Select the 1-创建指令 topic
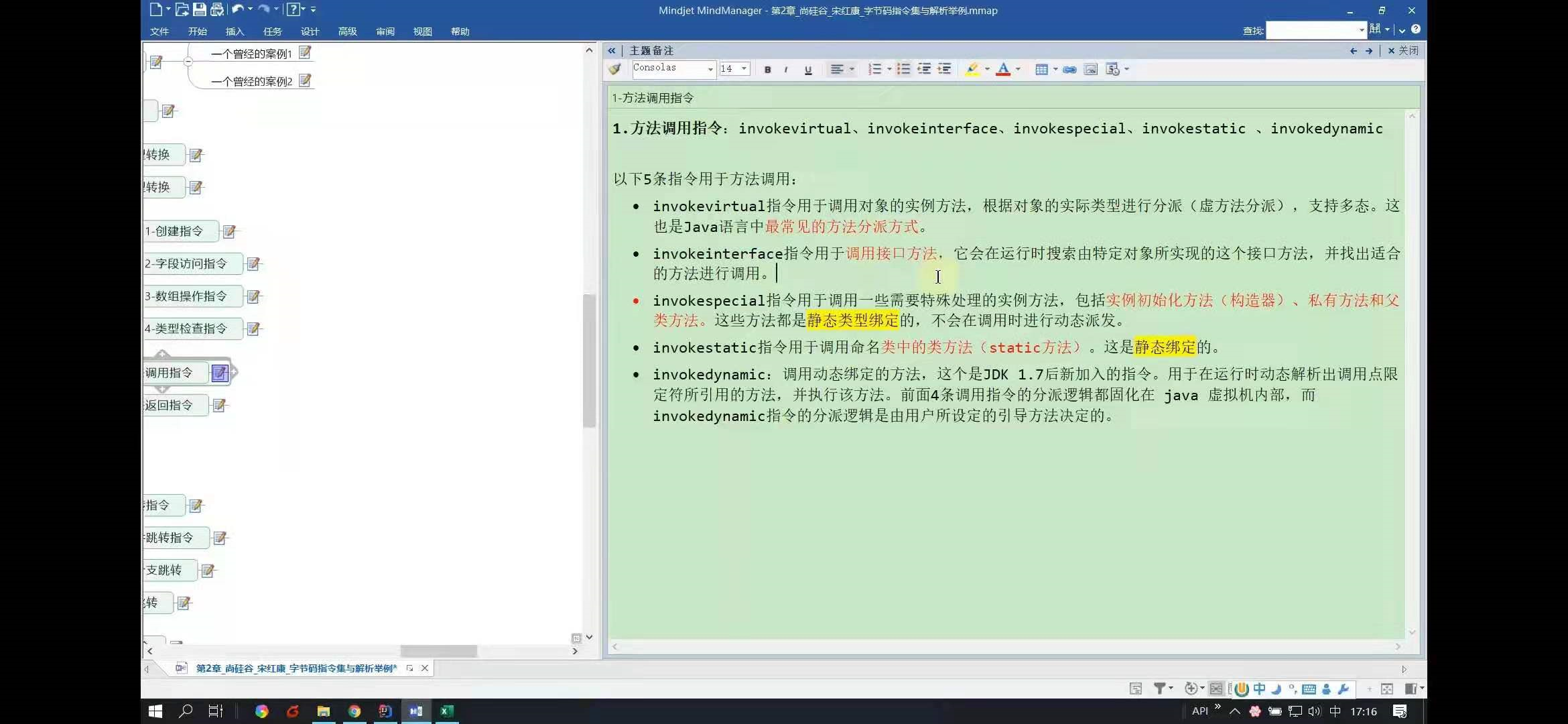This screenshot has height=724, width=1568. click(180, 231)
